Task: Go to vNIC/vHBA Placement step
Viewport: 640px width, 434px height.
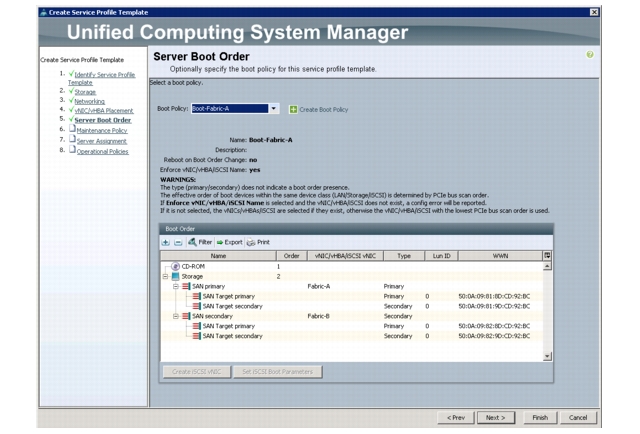Action: 104,111
